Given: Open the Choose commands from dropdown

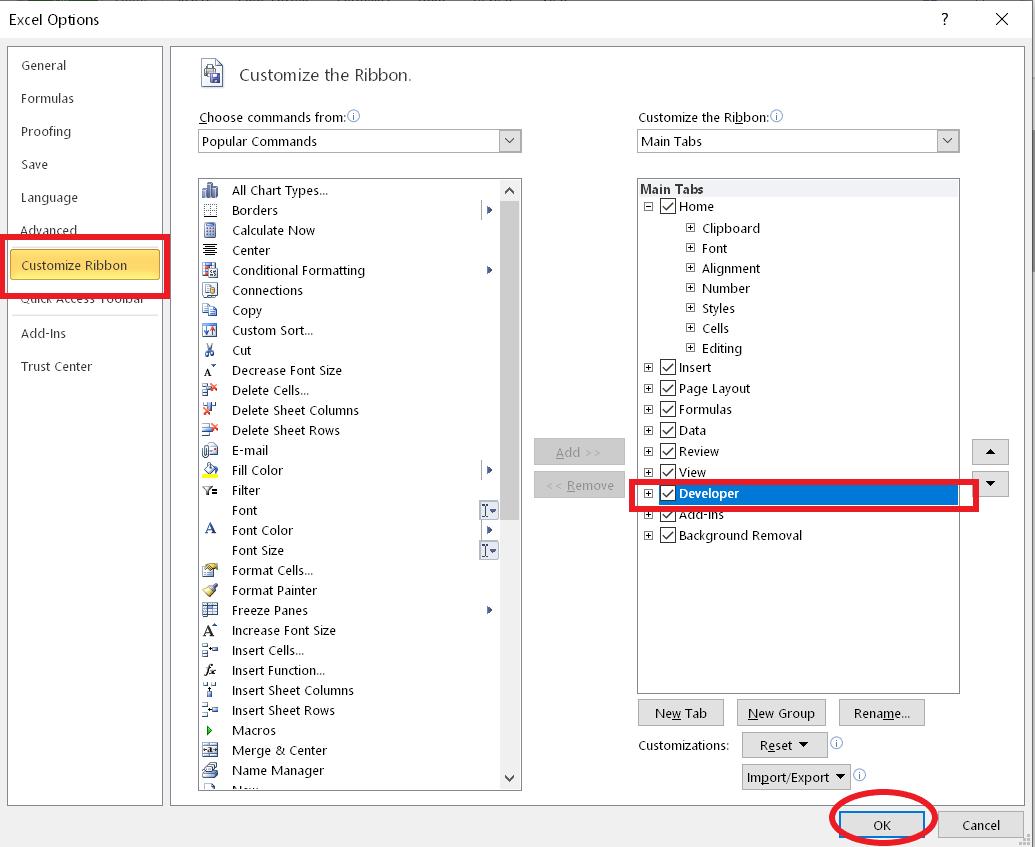Looking at the screenshot, I should (510, 140).
